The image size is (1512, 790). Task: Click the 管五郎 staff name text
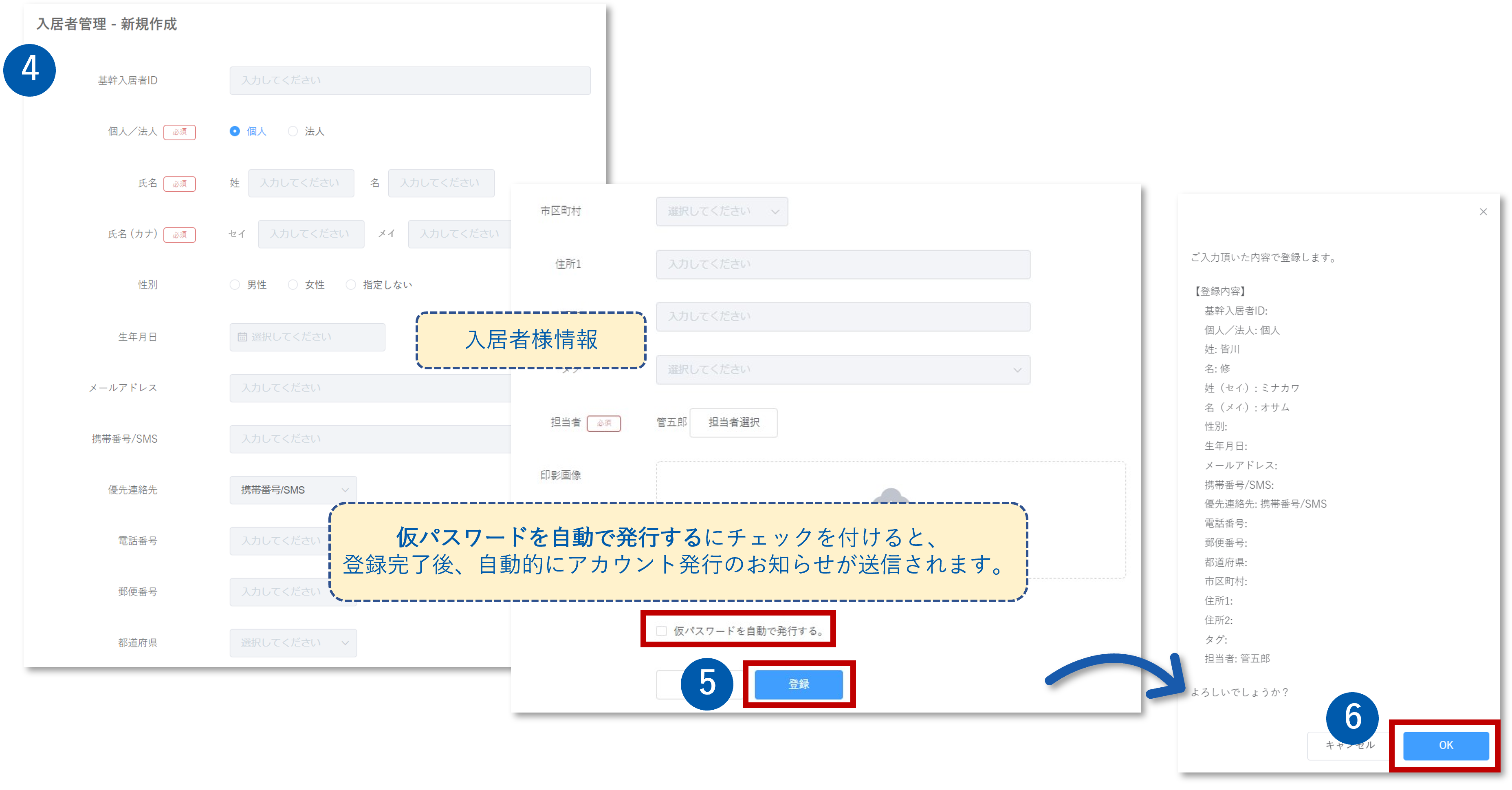pos(671,422)
